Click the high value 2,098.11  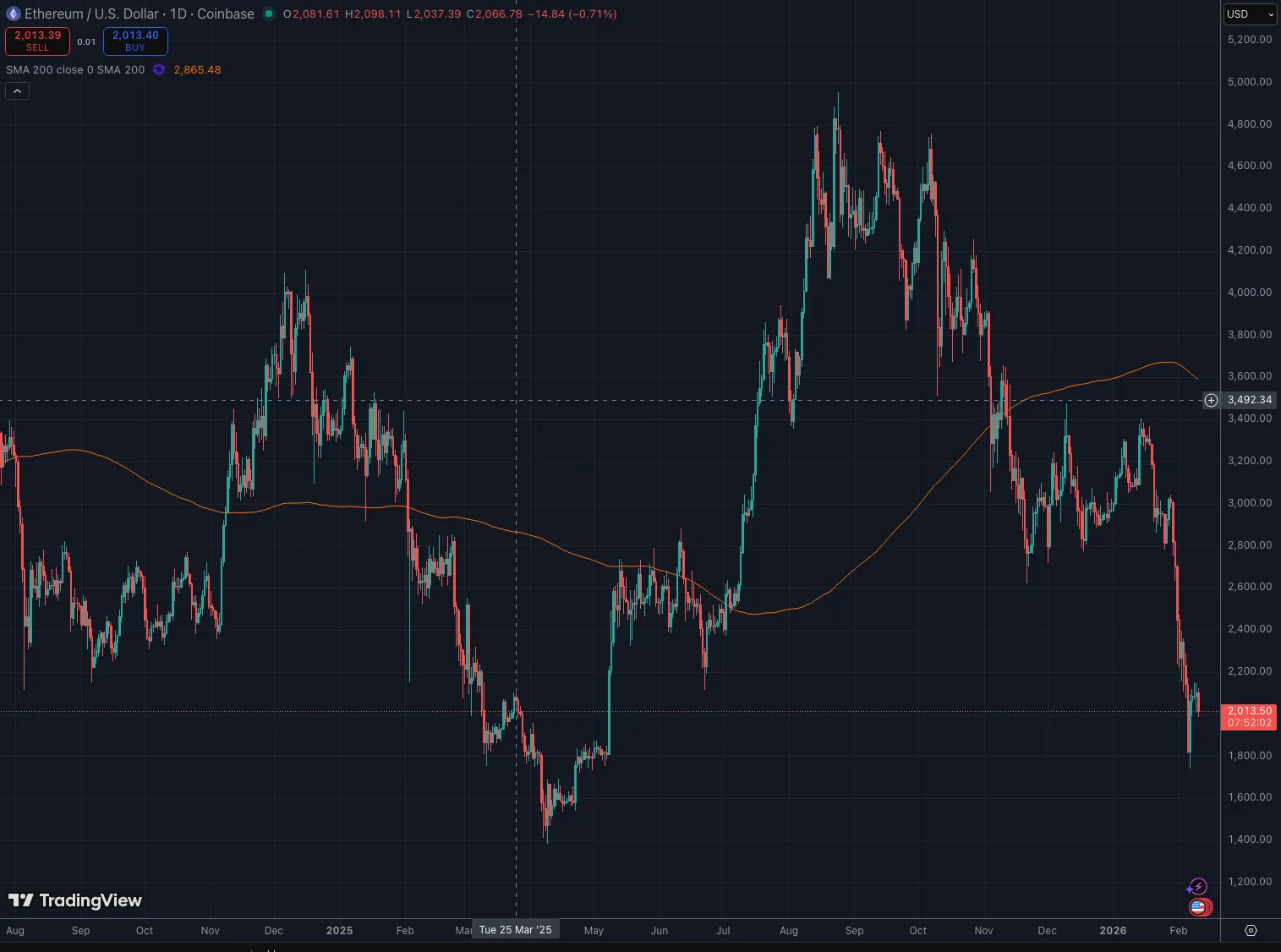[x=377, y=14]
